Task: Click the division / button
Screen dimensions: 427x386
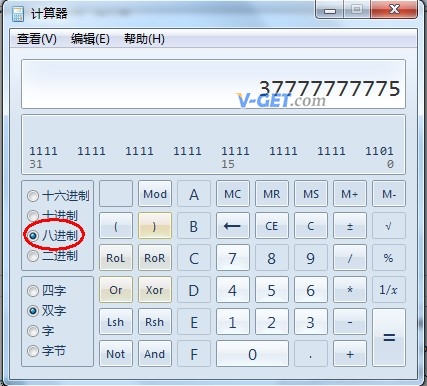Action: pos(350,258)
